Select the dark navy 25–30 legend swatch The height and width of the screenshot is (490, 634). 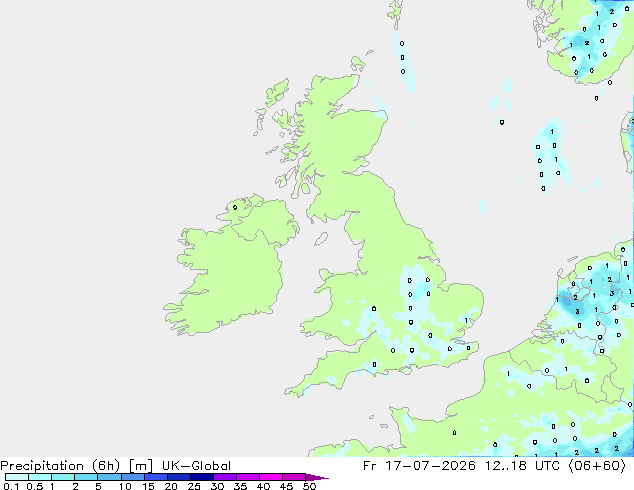pyautogui.click(x=202, y=477)
